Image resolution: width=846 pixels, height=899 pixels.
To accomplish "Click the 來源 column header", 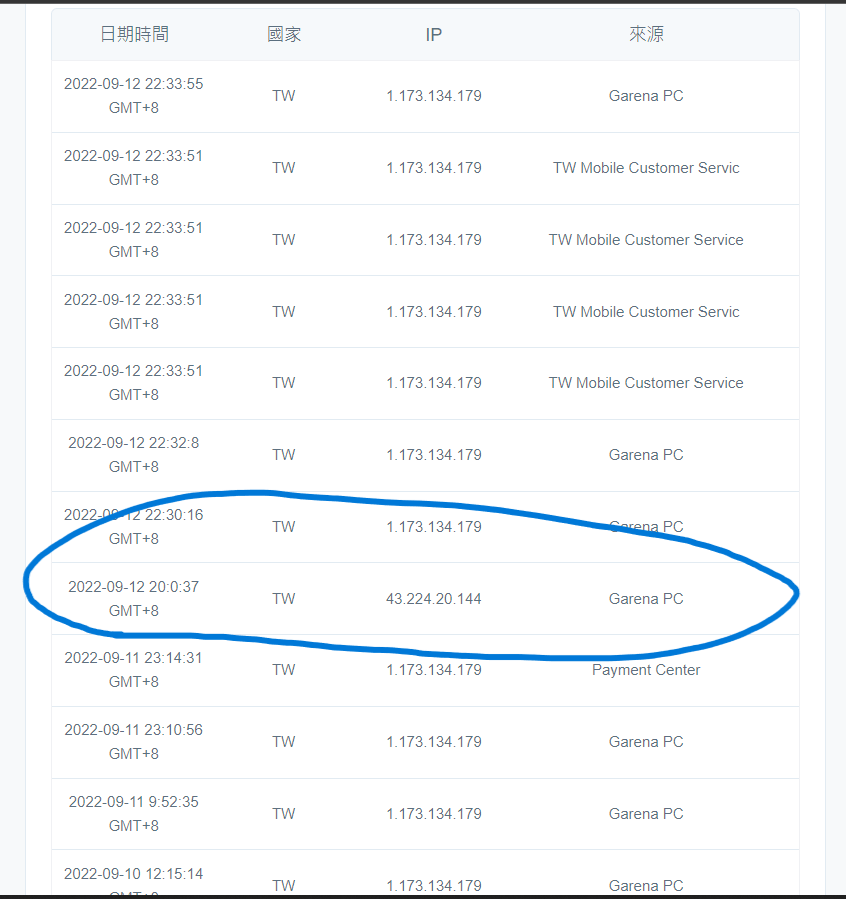I will click(x=646, y=34).
